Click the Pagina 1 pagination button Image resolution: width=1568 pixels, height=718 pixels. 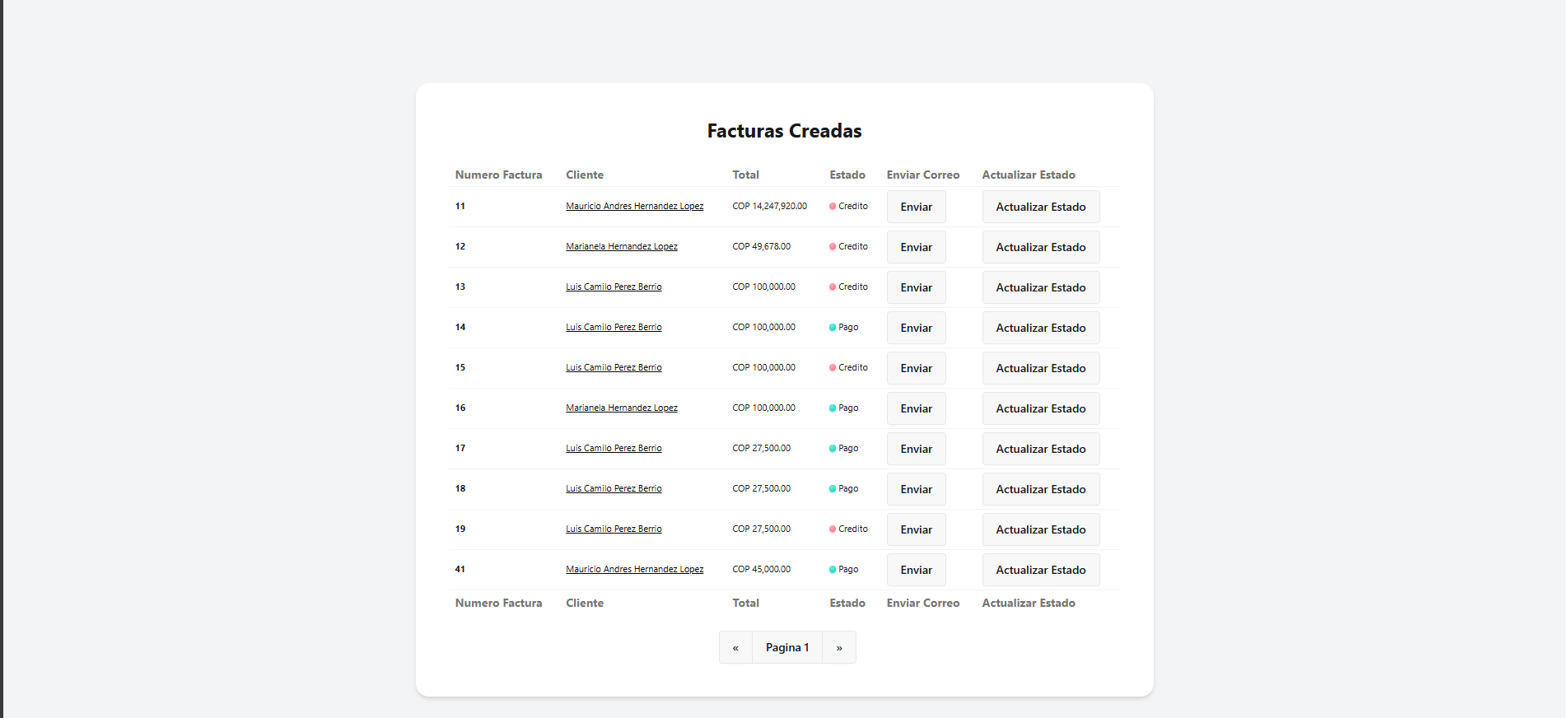coord(787,647)
